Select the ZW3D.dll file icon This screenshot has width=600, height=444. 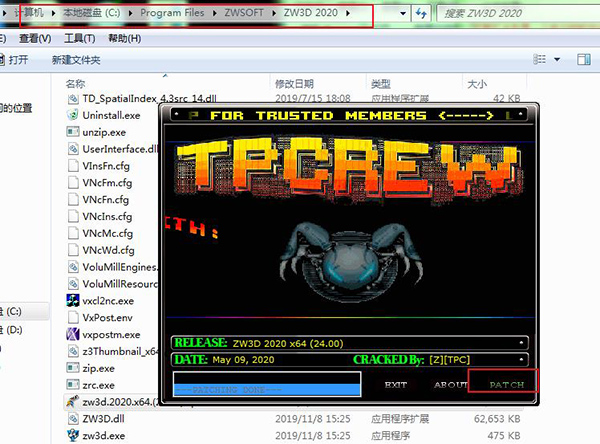click(x=72, y=418)
